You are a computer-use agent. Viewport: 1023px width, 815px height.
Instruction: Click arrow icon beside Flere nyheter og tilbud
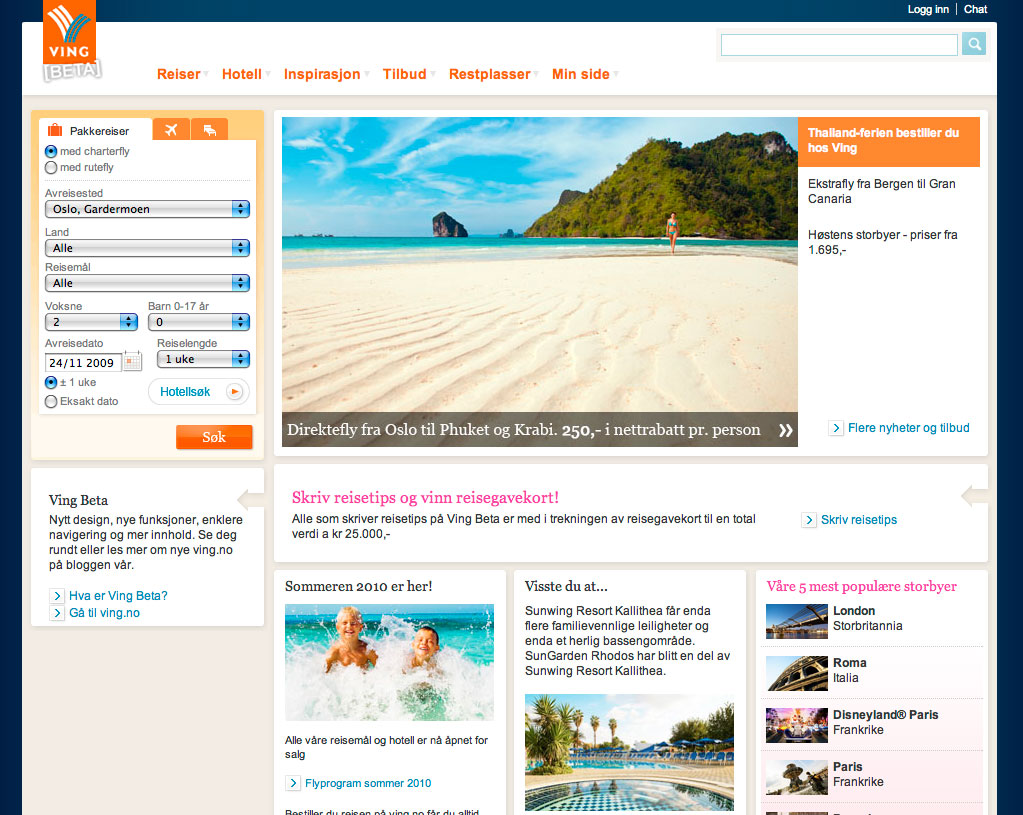[x=836, y=428]
